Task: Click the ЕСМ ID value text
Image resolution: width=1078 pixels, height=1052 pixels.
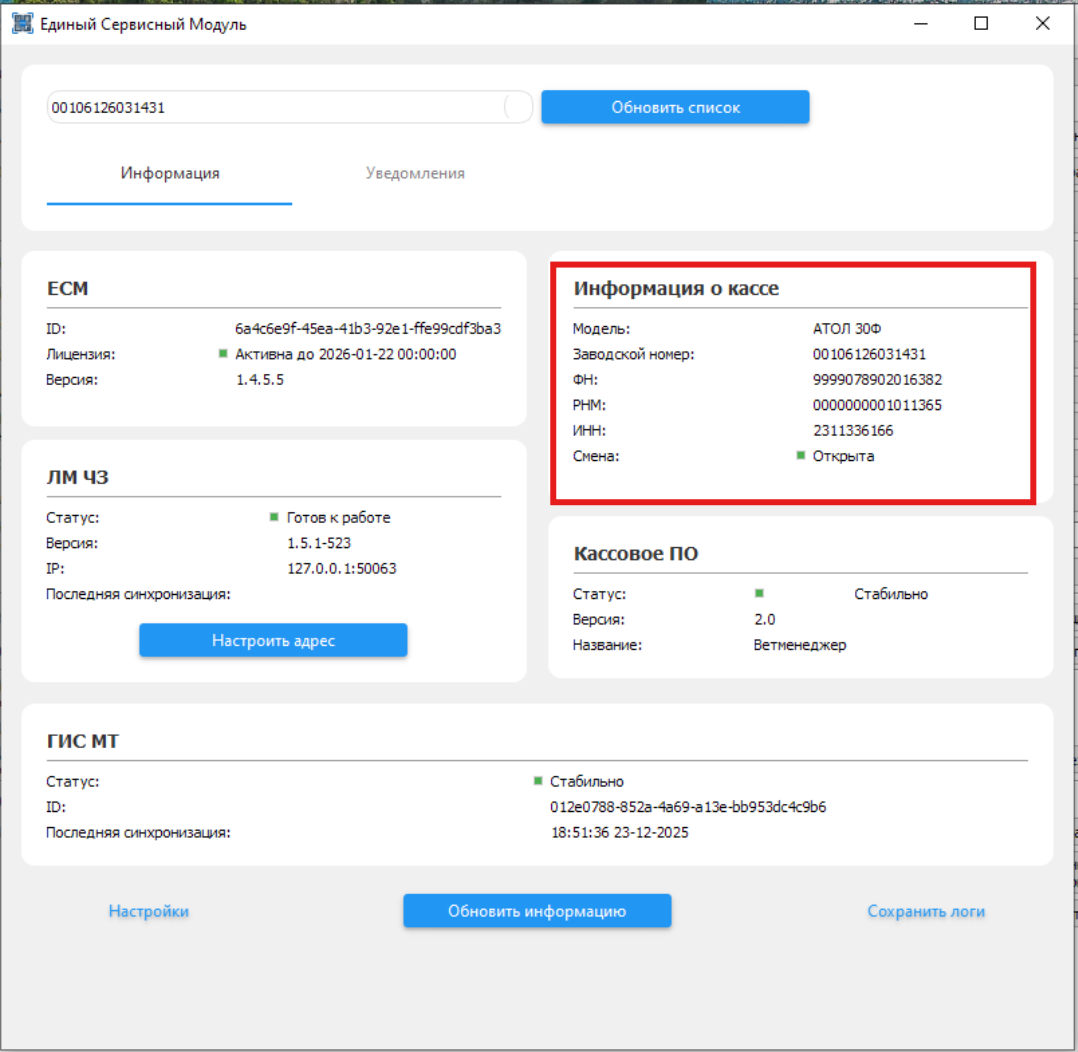Action: (368, 328)
